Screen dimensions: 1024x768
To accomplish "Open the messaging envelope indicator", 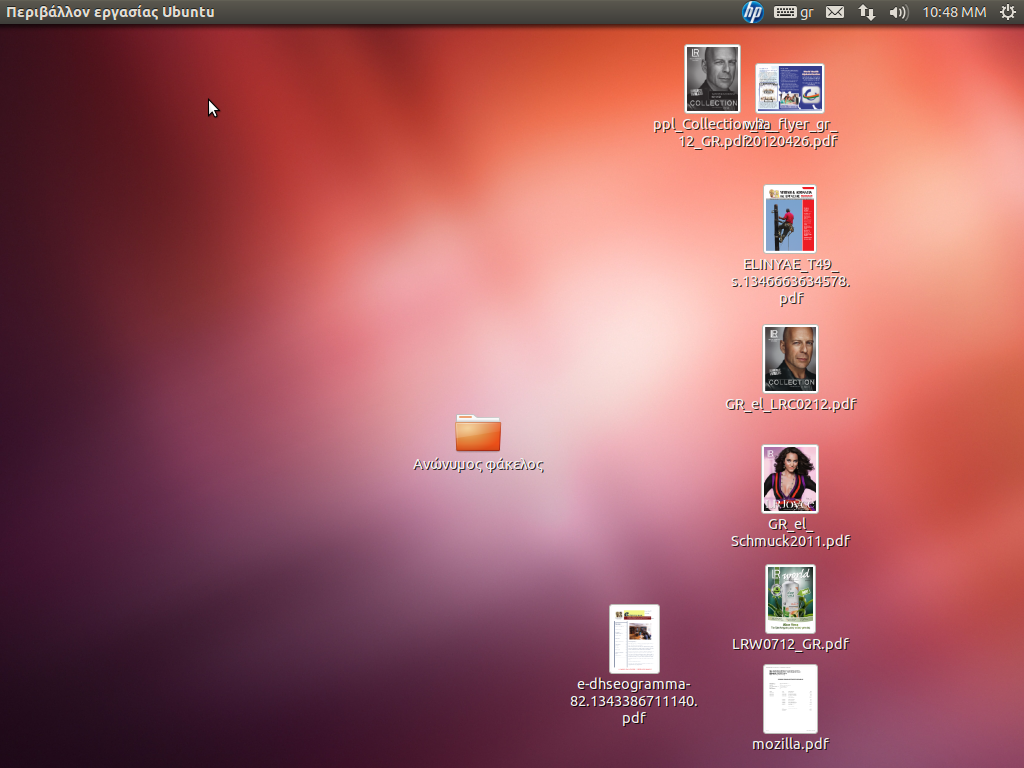I will pyautogui.click(x=835, y=12).
